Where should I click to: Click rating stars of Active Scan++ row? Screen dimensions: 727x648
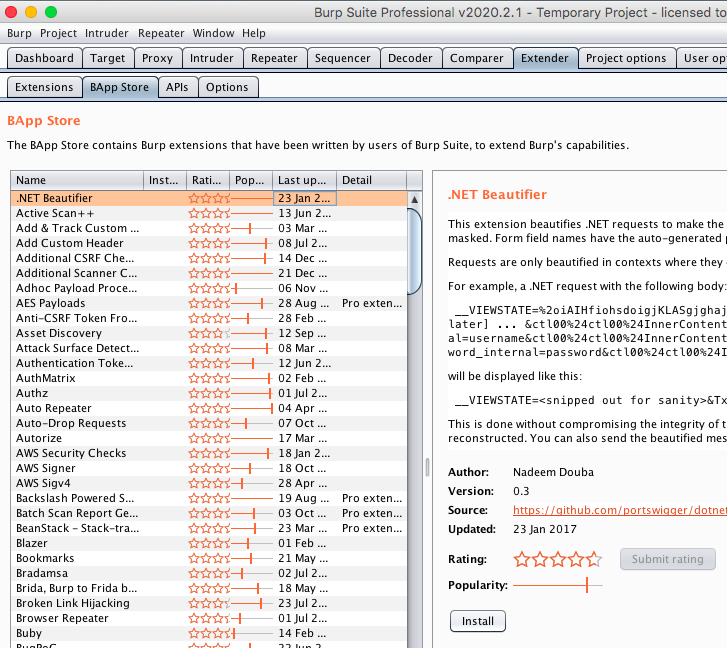(x=209, y=213)
